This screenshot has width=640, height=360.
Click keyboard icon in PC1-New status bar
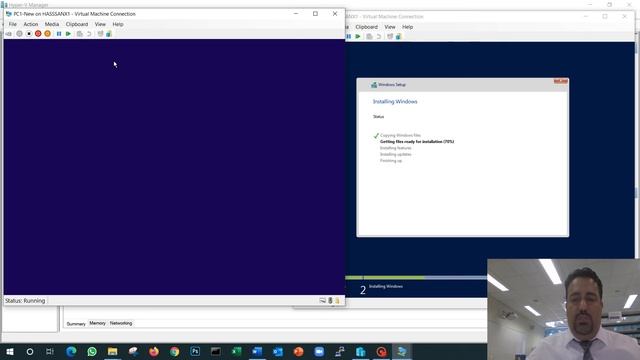pyautogui.click(x=322, y=301)
